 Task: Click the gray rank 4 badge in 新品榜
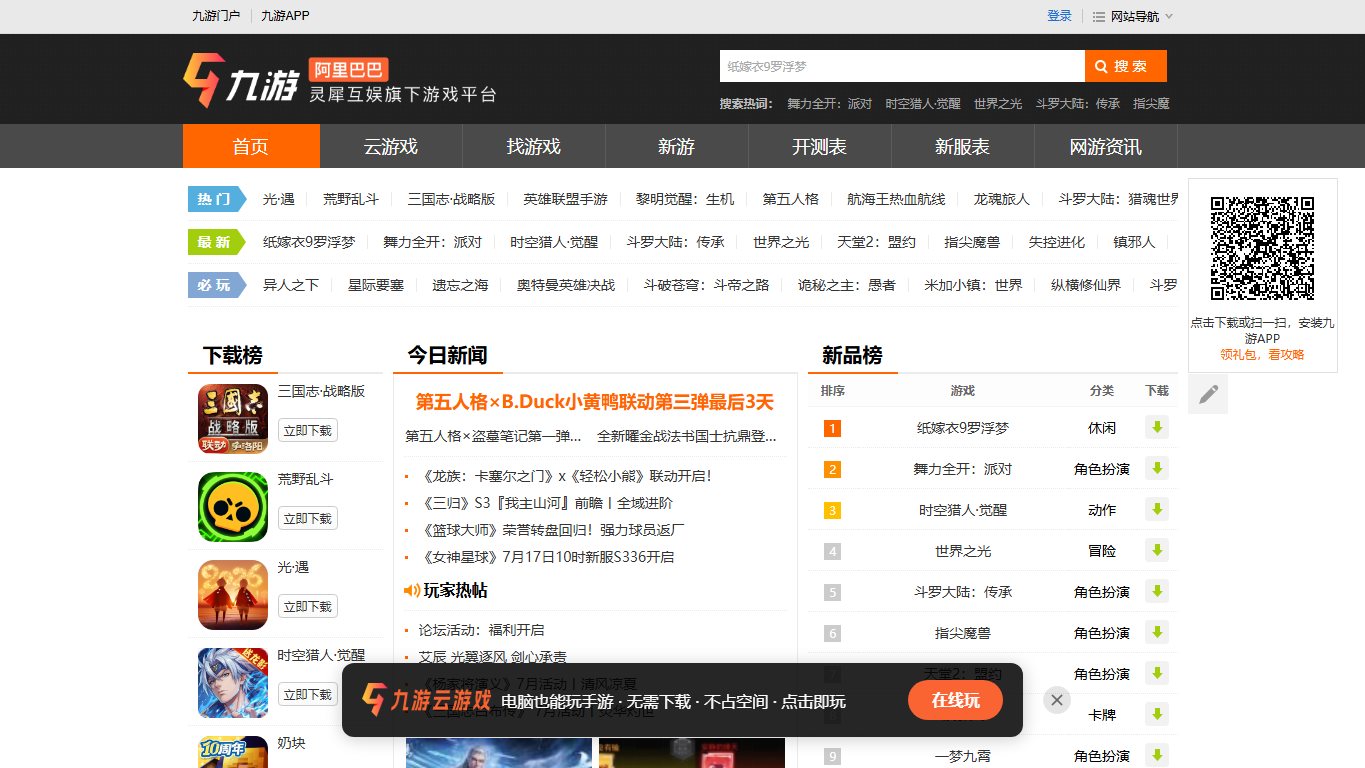(832, 552)
